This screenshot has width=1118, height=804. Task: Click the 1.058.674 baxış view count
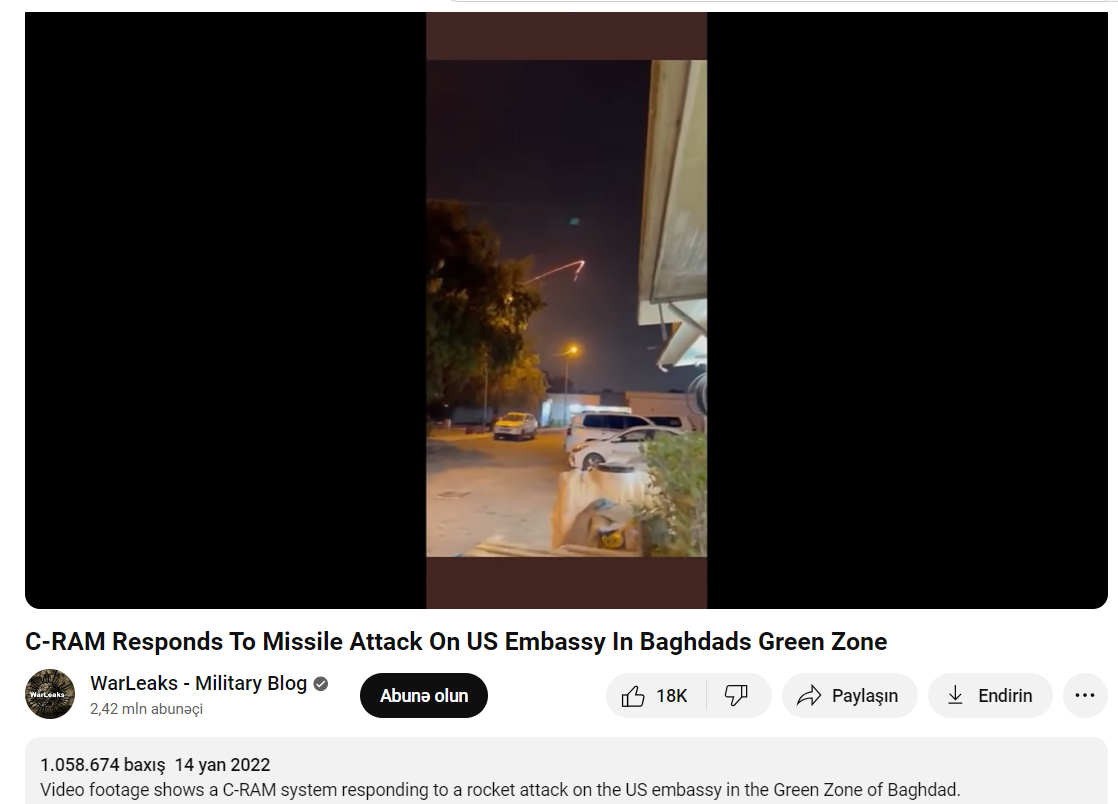click(103, 765)
